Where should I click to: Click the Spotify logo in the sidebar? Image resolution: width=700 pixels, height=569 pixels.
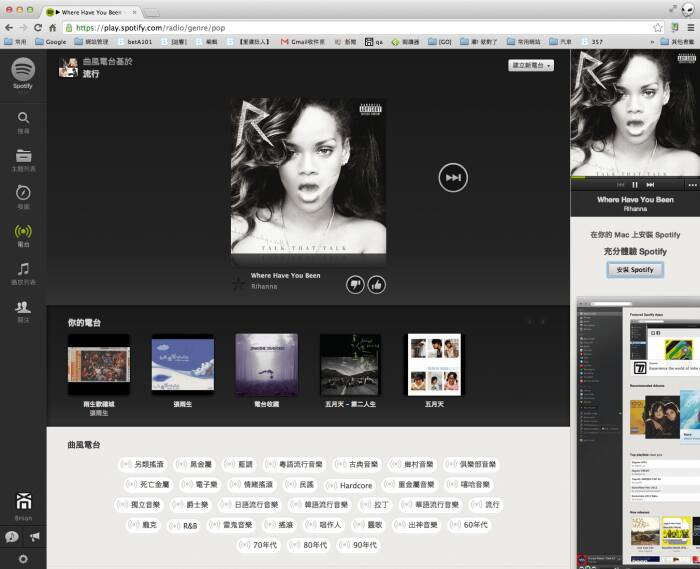click(x=23, y=70)
